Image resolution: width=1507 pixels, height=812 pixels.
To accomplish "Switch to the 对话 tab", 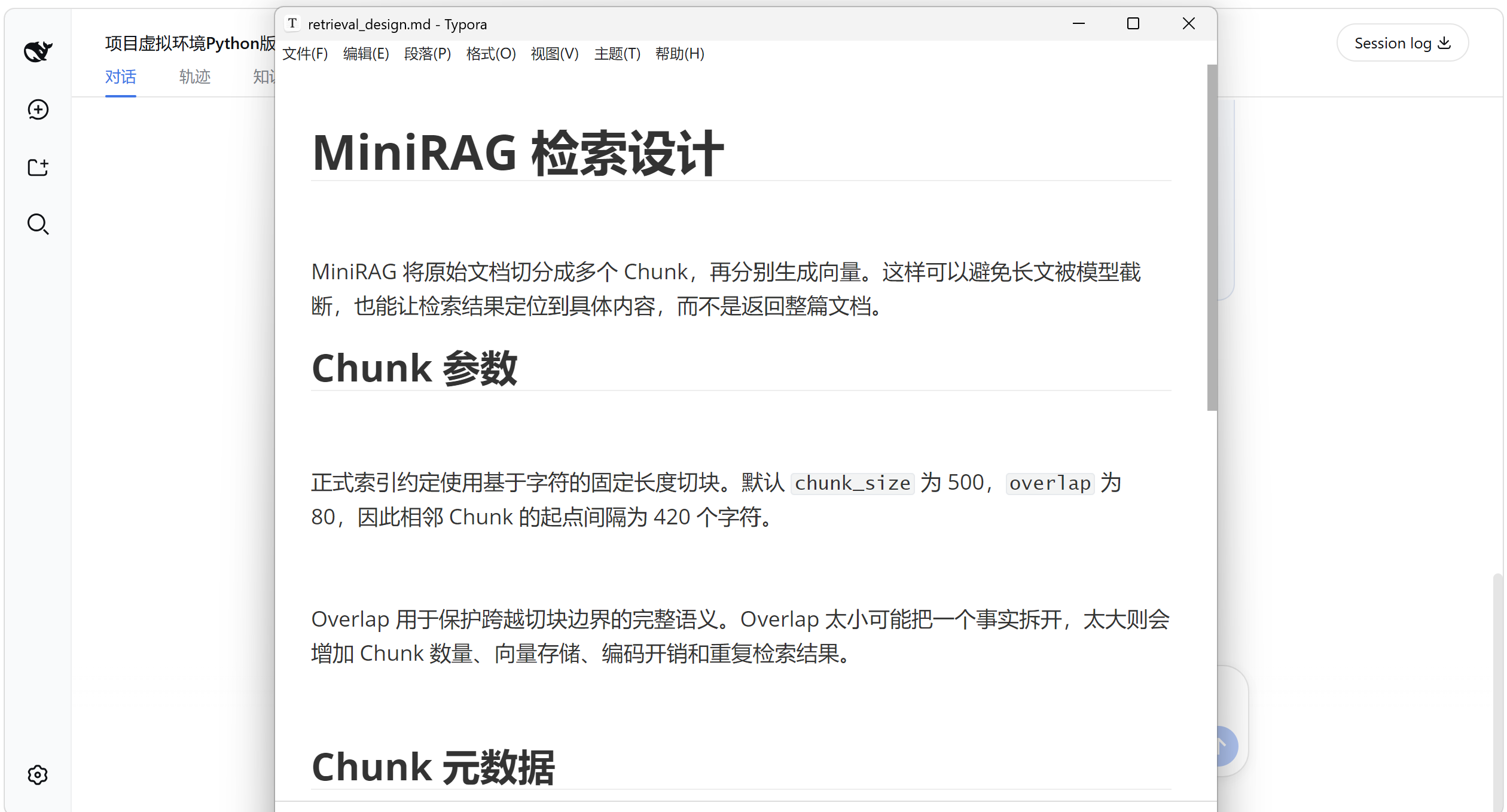I will coord(120,77).
